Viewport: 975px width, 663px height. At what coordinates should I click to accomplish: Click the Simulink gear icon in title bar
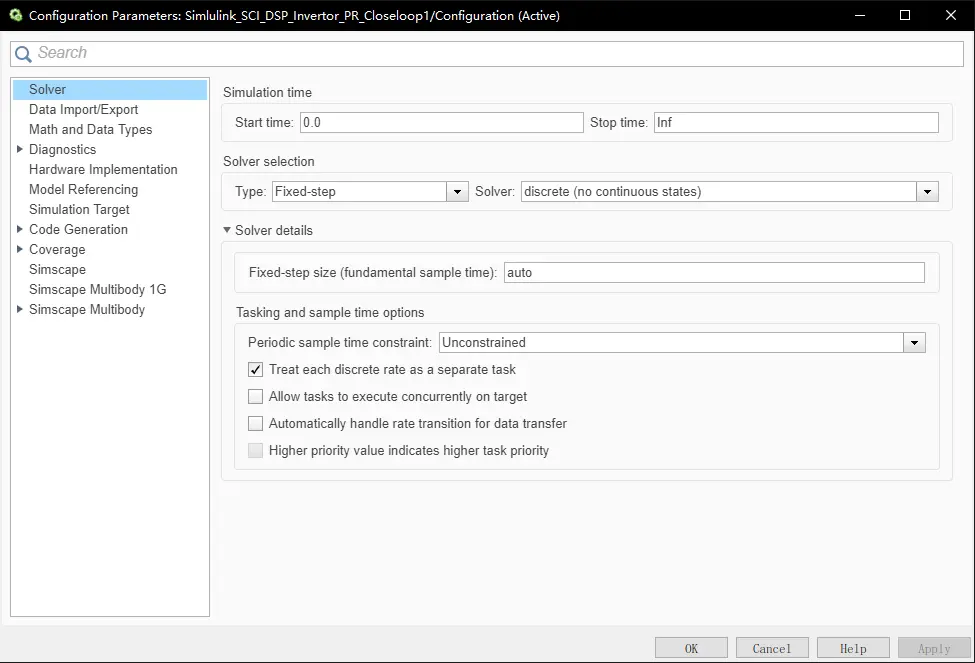pos(16,15)
